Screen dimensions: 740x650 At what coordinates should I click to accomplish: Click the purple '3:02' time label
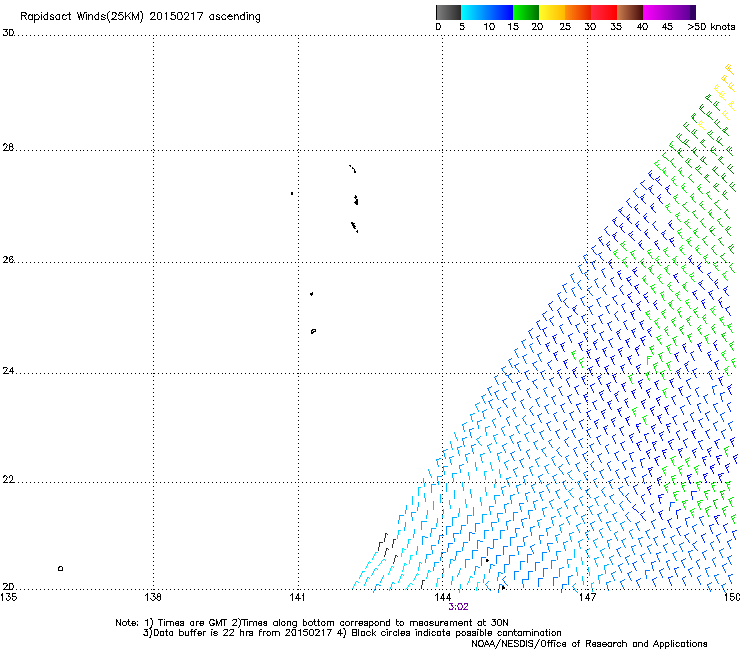click(458, 607)
